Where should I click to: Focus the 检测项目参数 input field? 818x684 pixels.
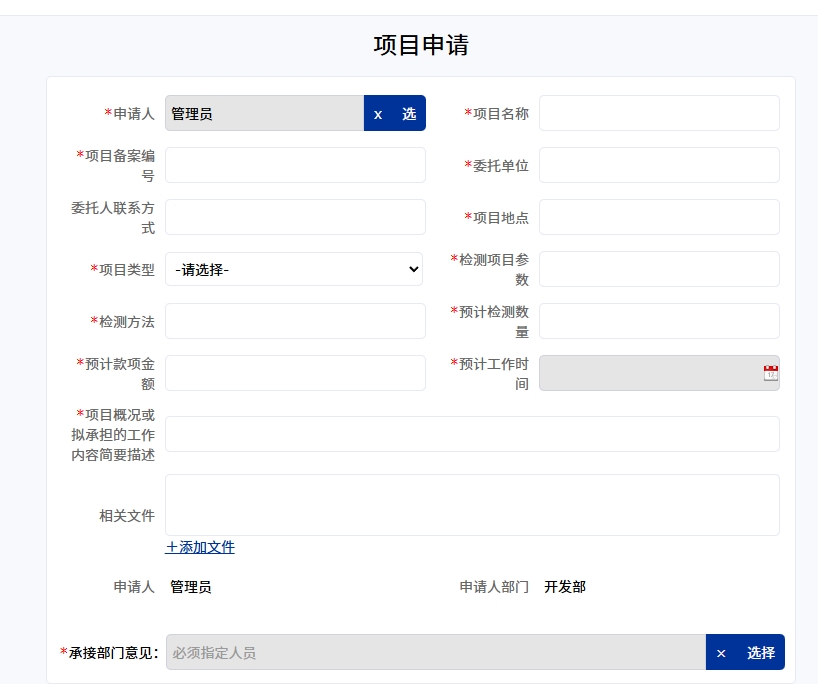(x=659, y=269)
